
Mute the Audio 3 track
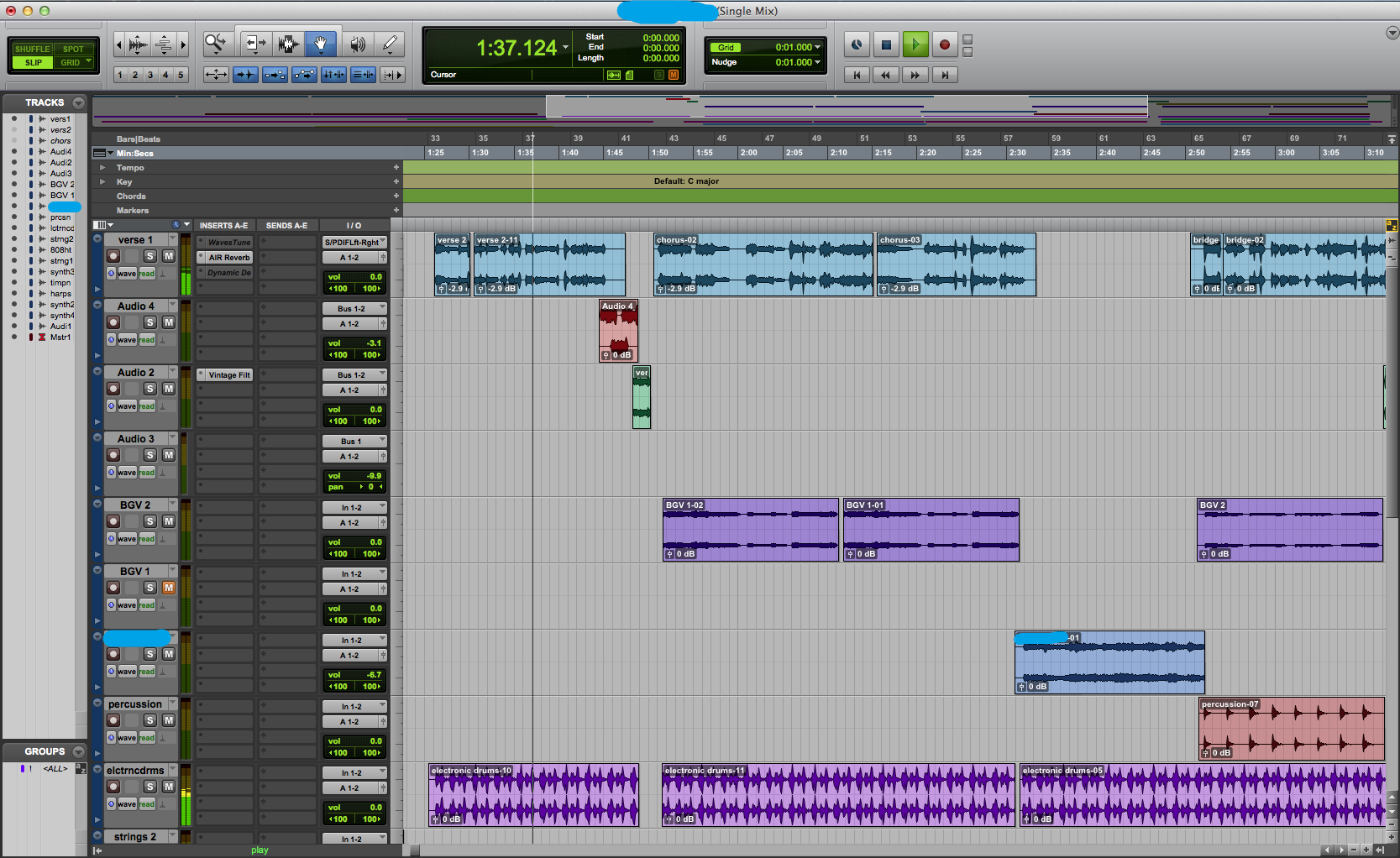(x=169, y=455)
